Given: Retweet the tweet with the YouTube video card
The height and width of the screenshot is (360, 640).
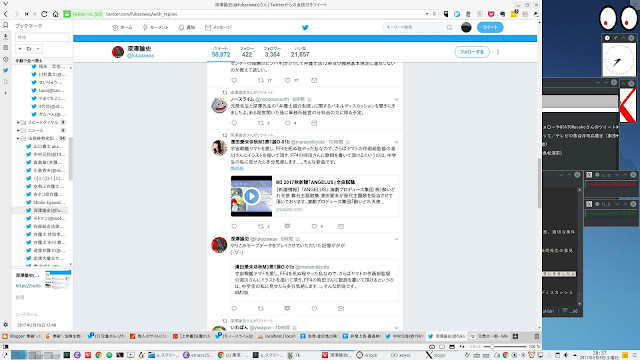Looking at the screenshot, I should click(260, 226).
